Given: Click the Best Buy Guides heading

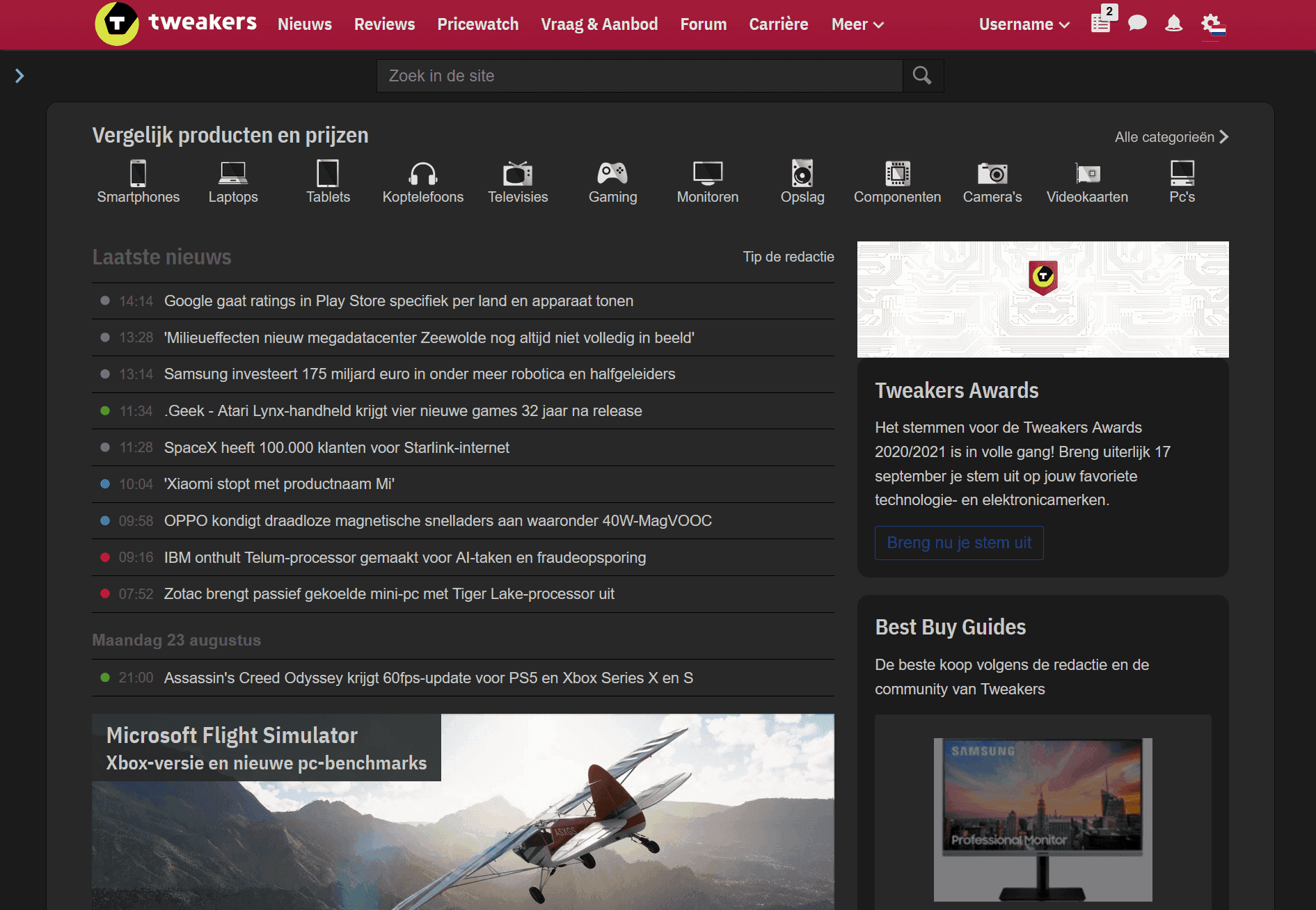Looking at the screenshot, I should coord(950,628).
